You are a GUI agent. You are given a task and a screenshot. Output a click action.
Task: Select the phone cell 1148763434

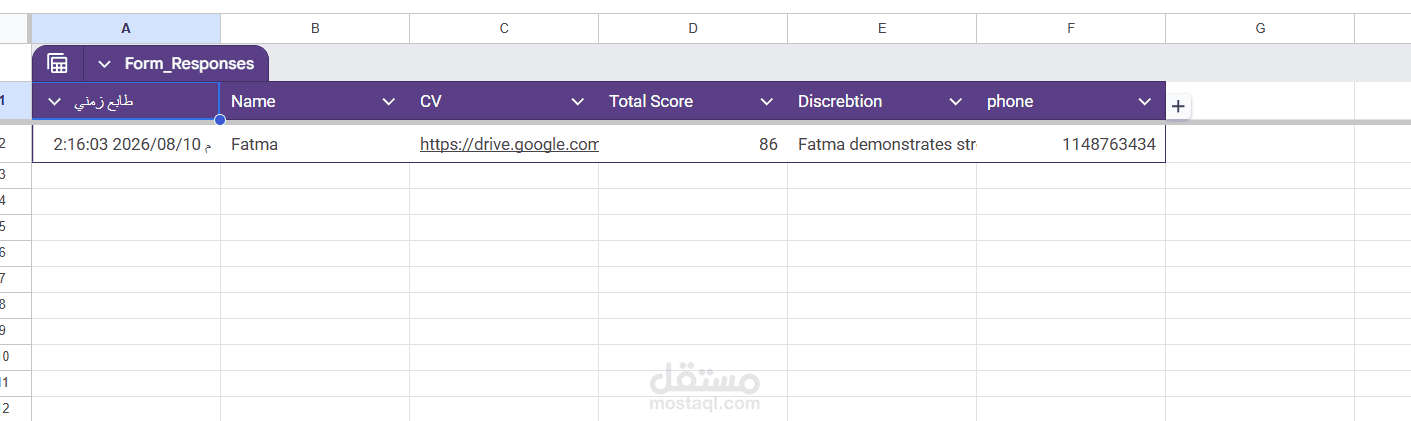[x=1071, y=144]
